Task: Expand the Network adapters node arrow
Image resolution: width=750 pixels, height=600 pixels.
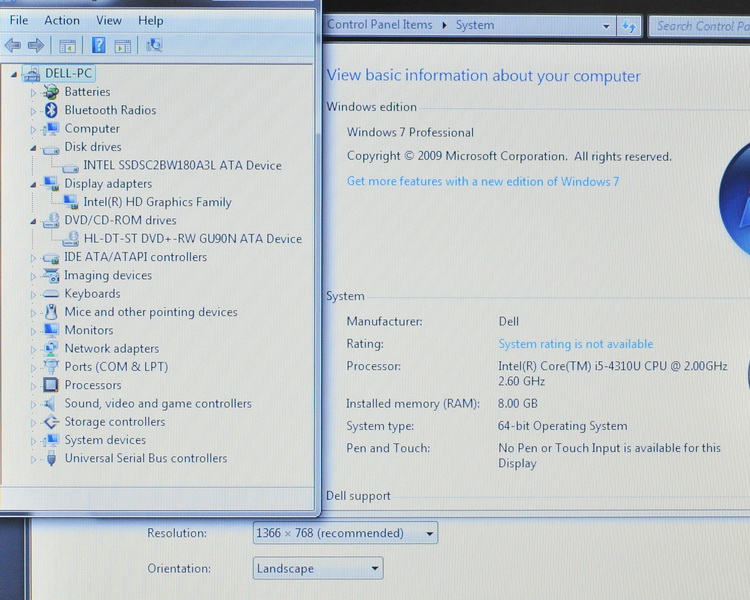Action: coord(33,350)
